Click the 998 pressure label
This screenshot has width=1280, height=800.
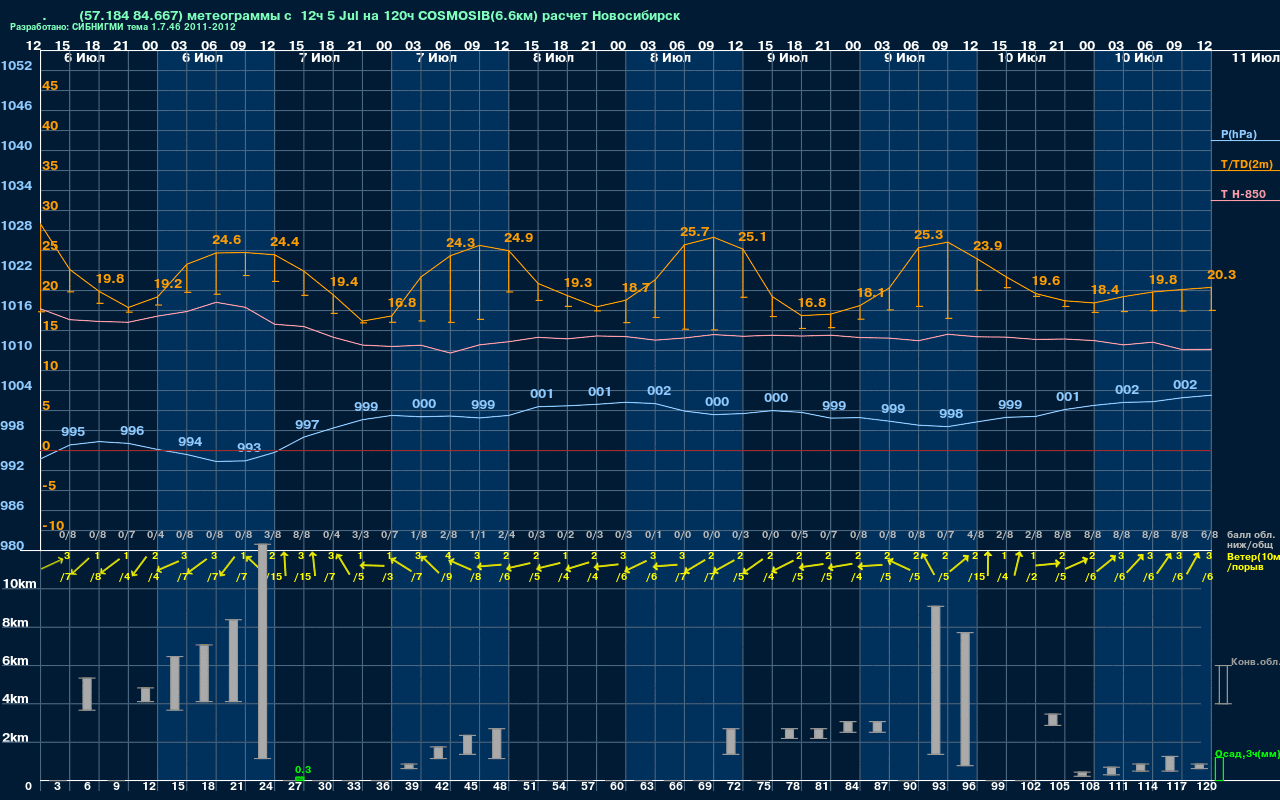coord(951,414)
